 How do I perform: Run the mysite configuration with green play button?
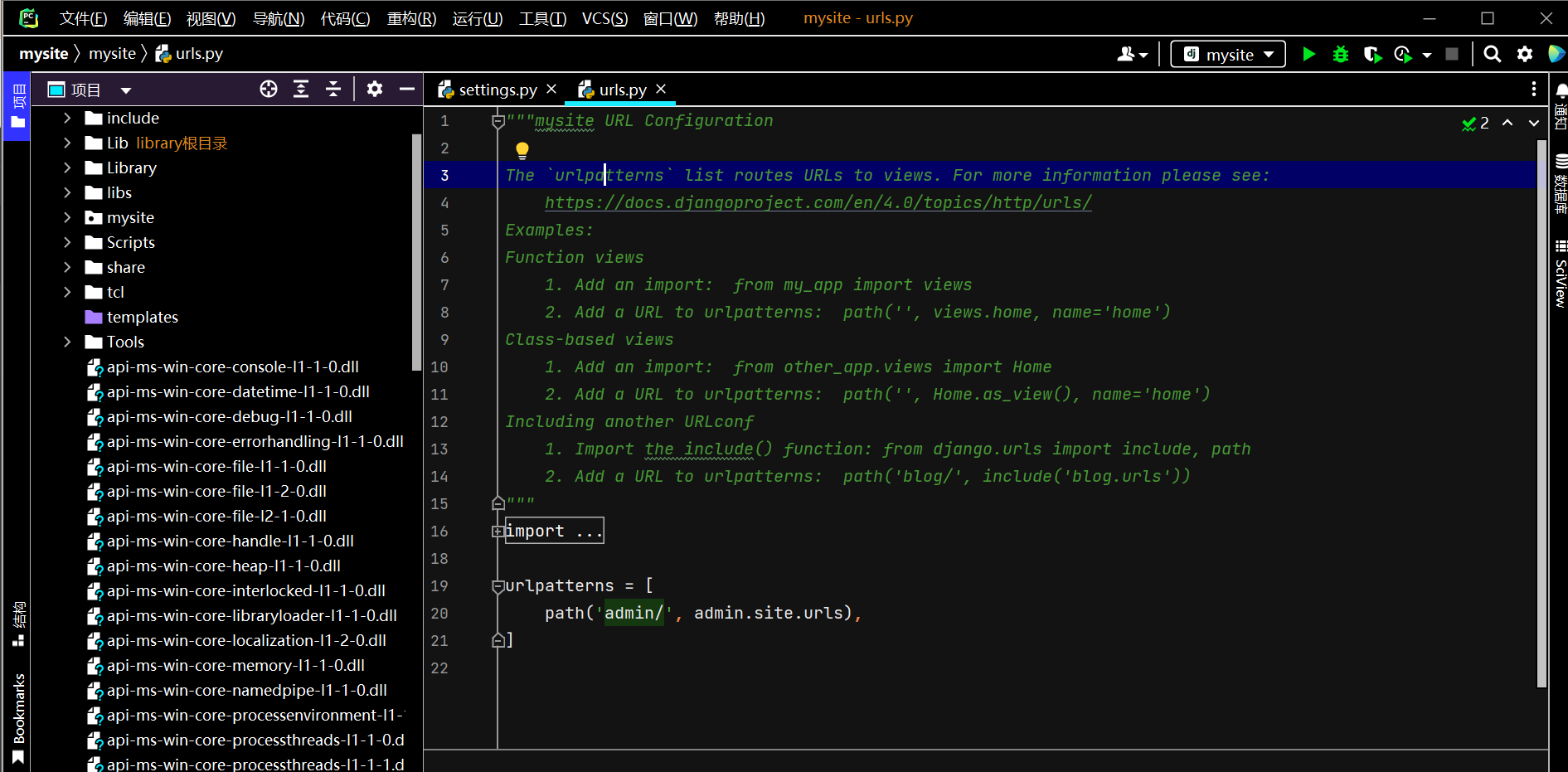point(1308,55)
